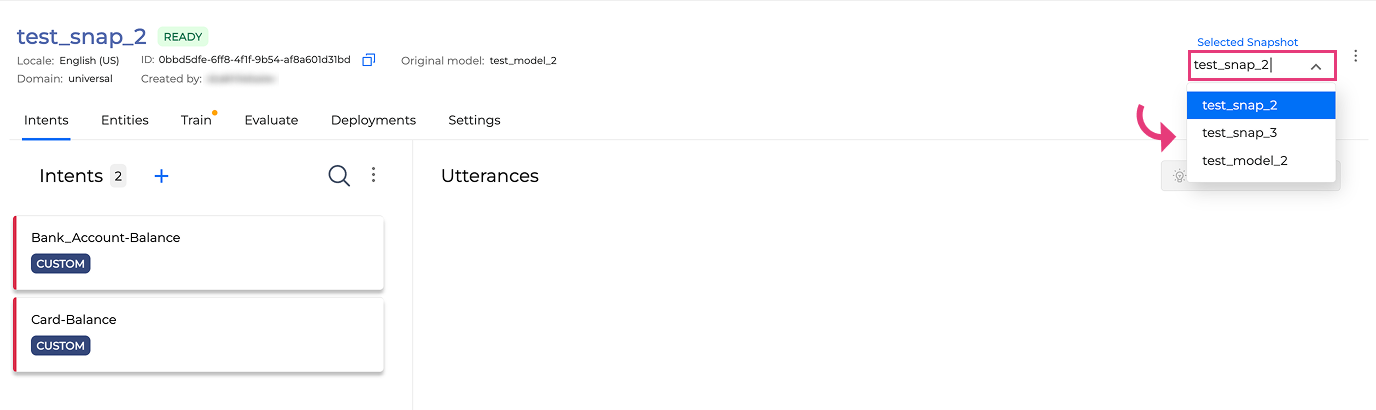Open the Intents panel three-dot menu
1376x410 pixels.
[x=374, y=175]
